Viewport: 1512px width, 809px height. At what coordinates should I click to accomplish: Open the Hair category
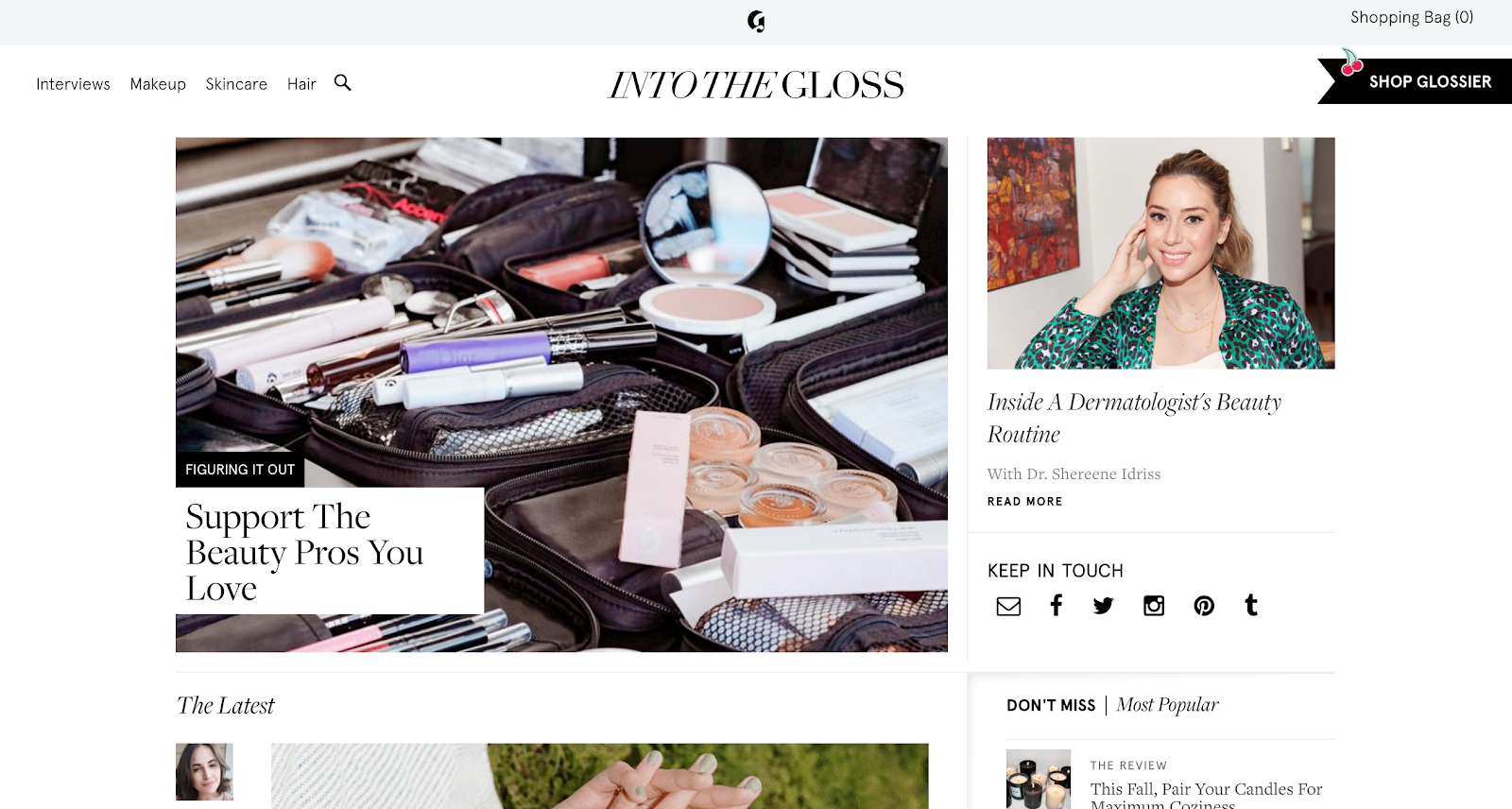pos(301,84)
